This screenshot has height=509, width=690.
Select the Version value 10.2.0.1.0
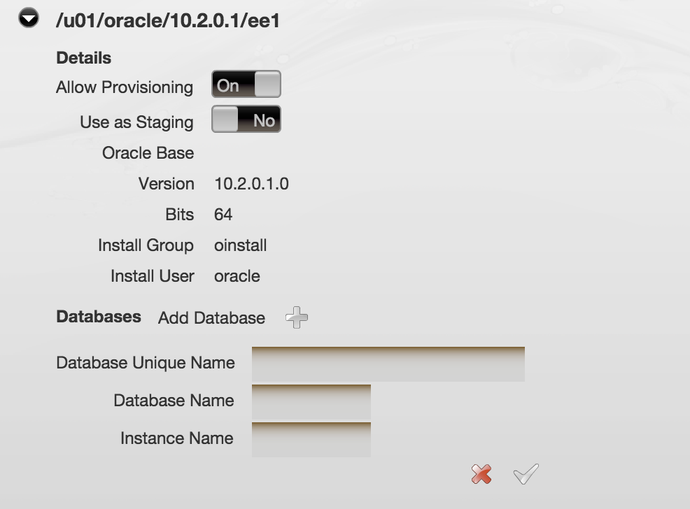click(251, 184)
